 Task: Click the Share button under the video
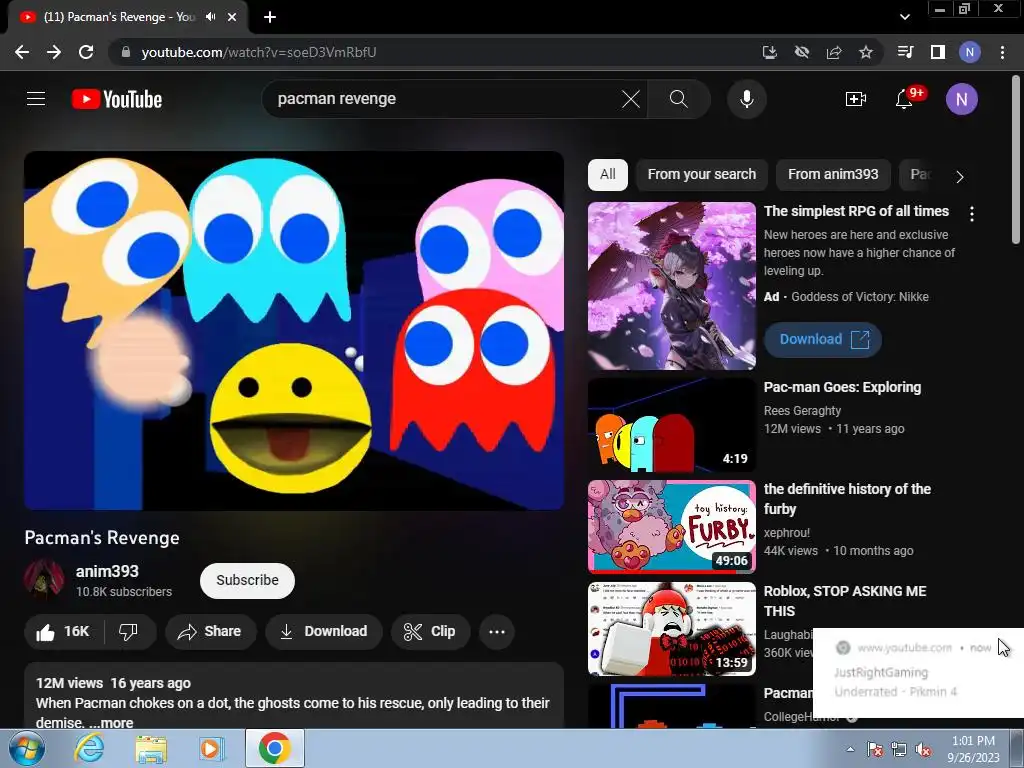point(210,632)
